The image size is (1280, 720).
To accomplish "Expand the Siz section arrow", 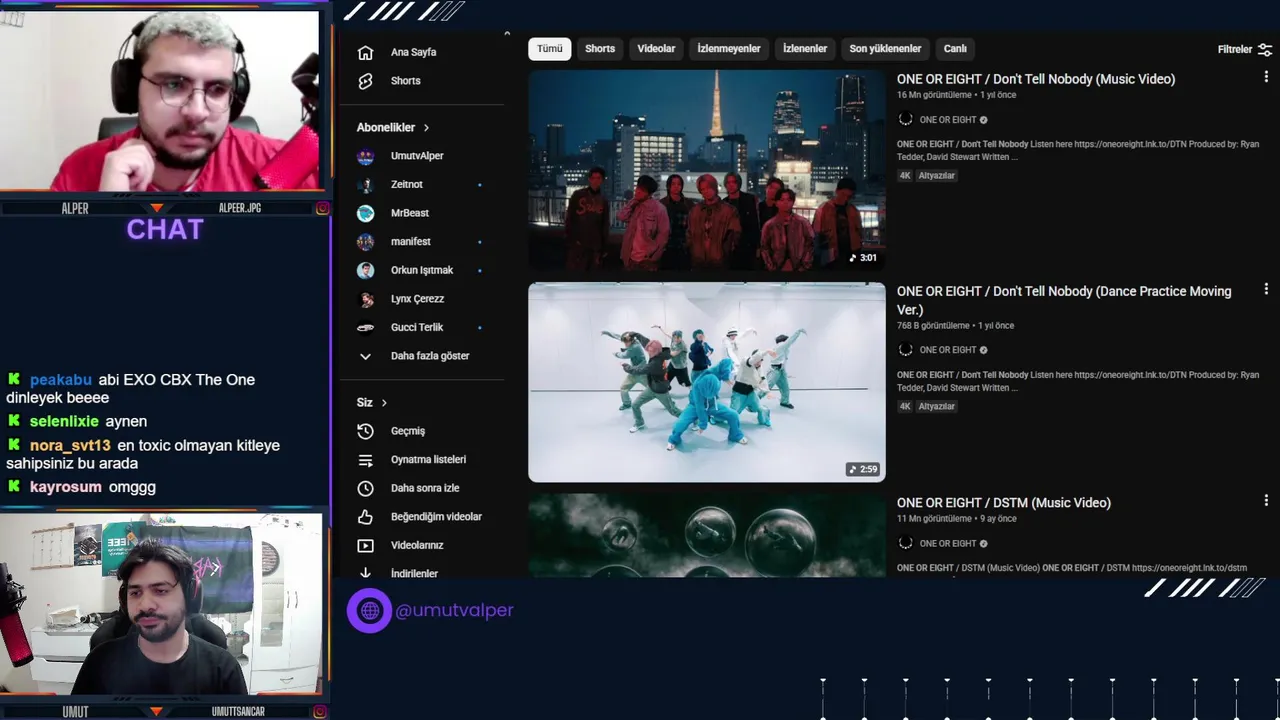I will [x=384, y=403].
